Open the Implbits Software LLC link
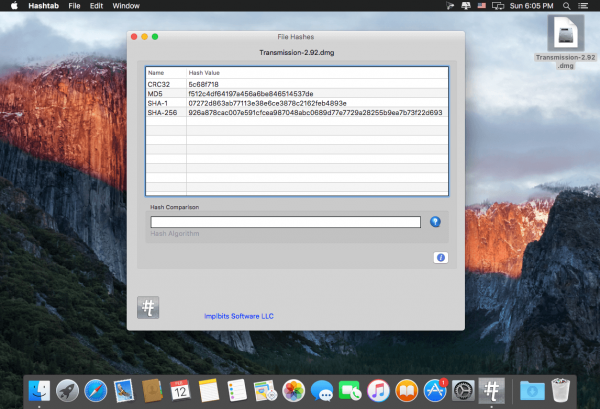The image size is (600, 409). [239, 316]
